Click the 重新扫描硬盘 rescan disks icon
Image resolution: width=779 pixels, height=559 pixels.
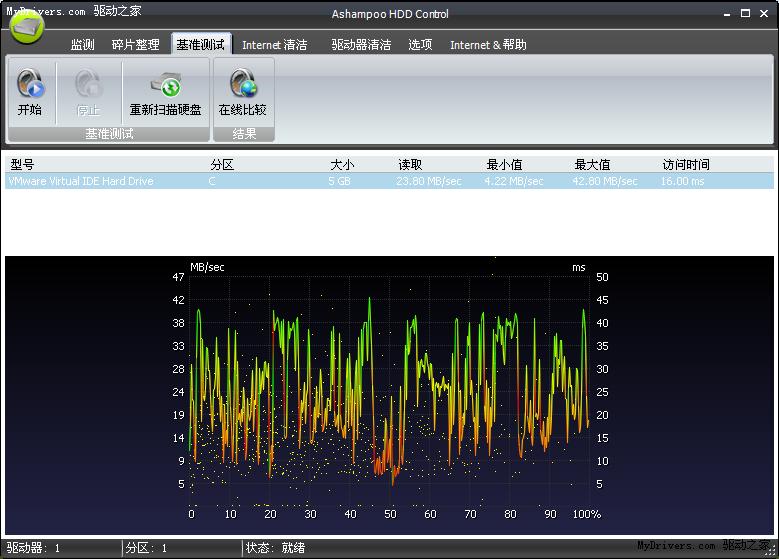point(165,84)
